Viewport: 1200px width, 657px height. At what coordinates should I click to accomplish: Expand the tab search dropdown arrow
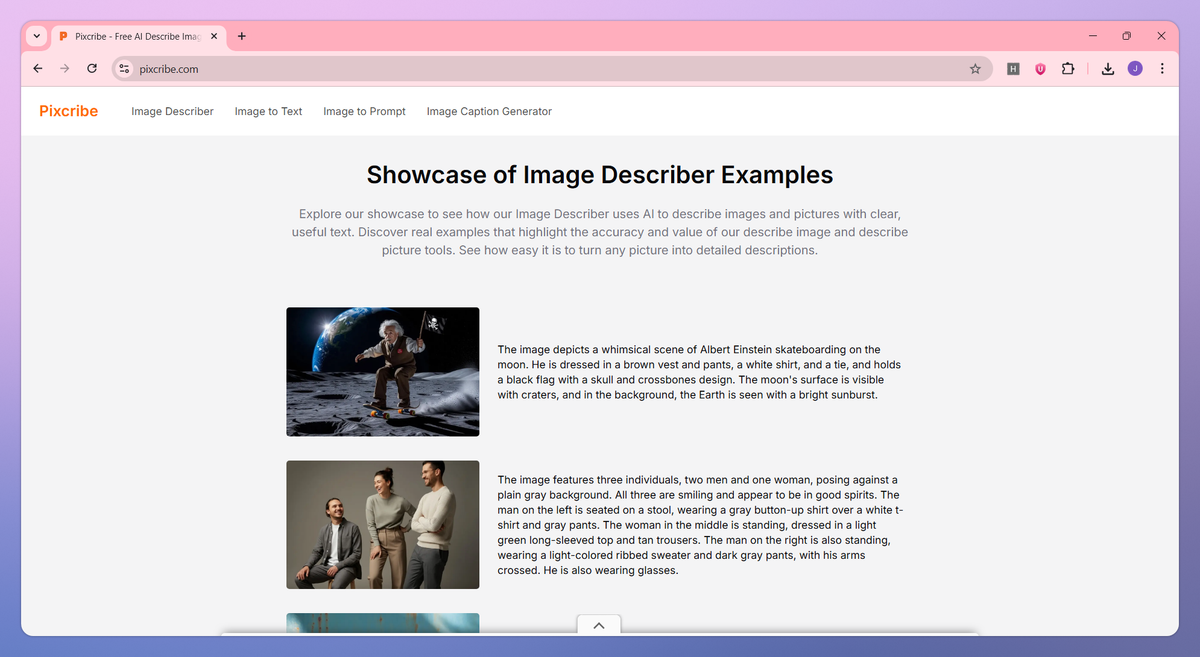[x=37, y=36]
